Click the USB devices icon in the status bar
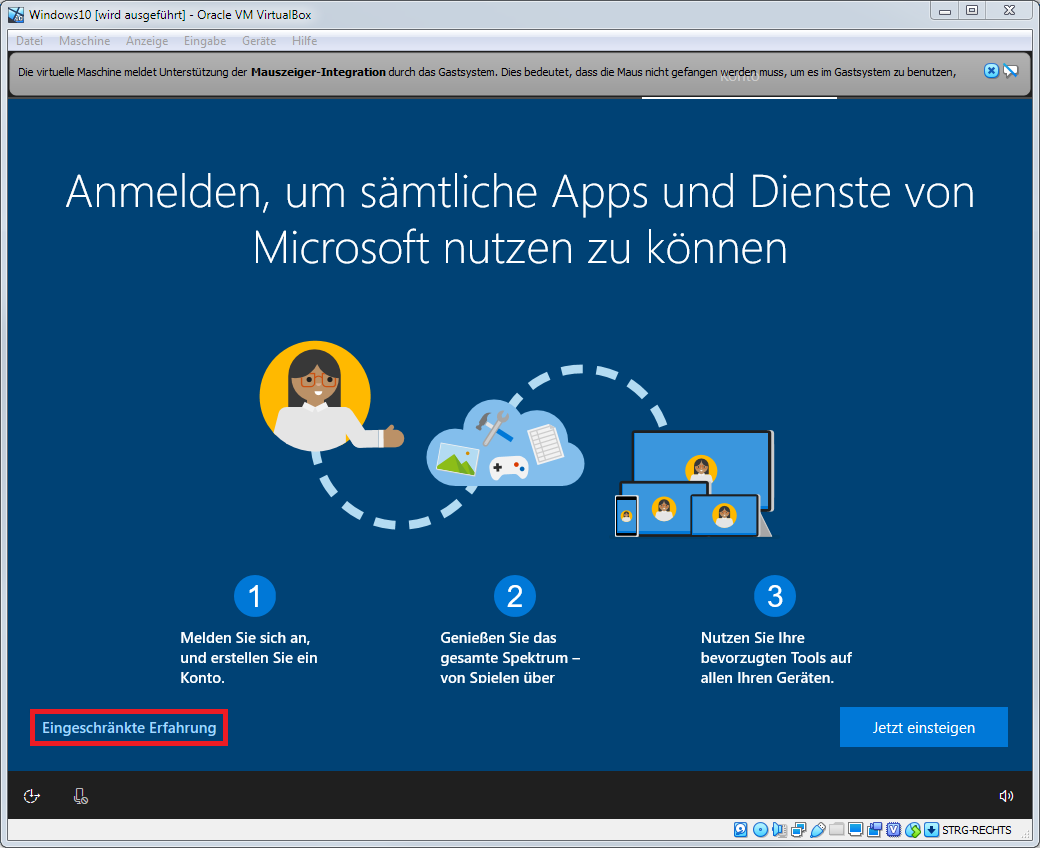 tap(817, 829)
